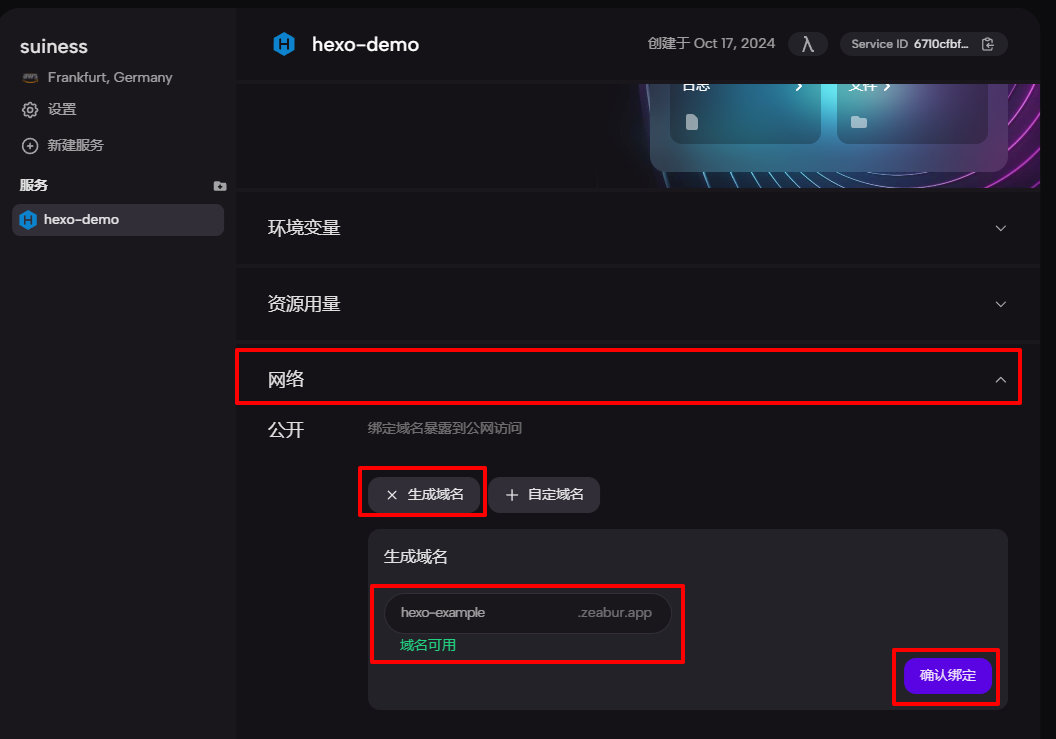Click the lambda serverless icon badge
Image resolution: width=1056 pixels, height=739 pixels.
[807, 44]
